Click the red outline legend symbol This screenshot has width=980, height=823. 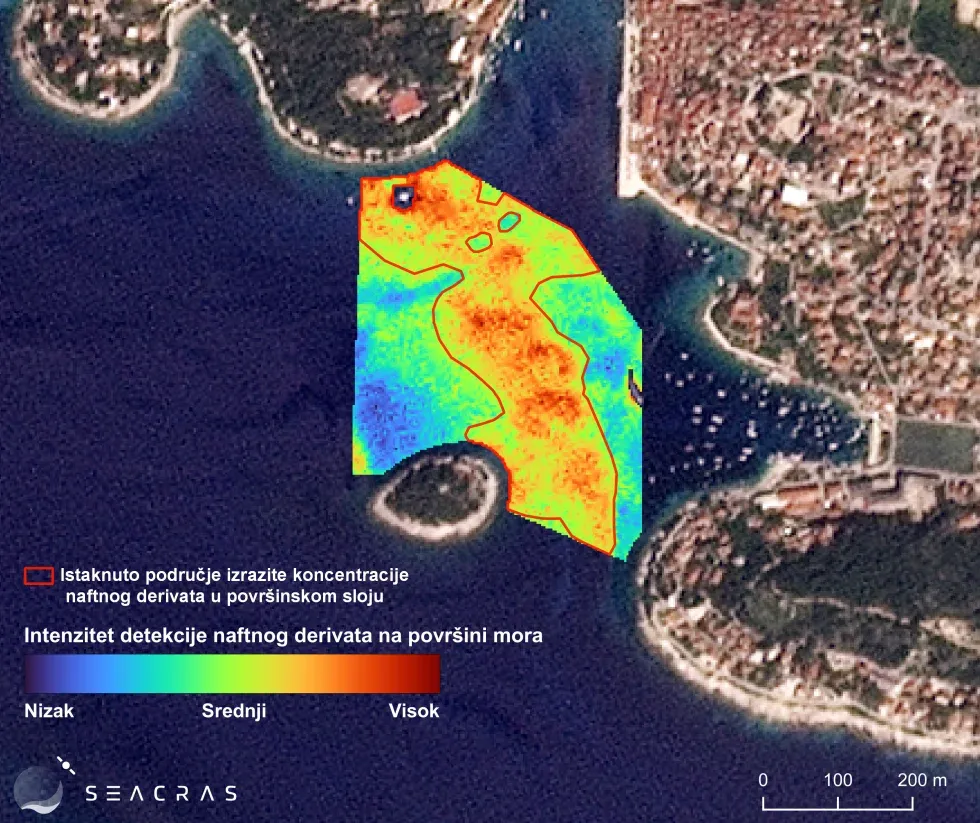pos(38,576)
